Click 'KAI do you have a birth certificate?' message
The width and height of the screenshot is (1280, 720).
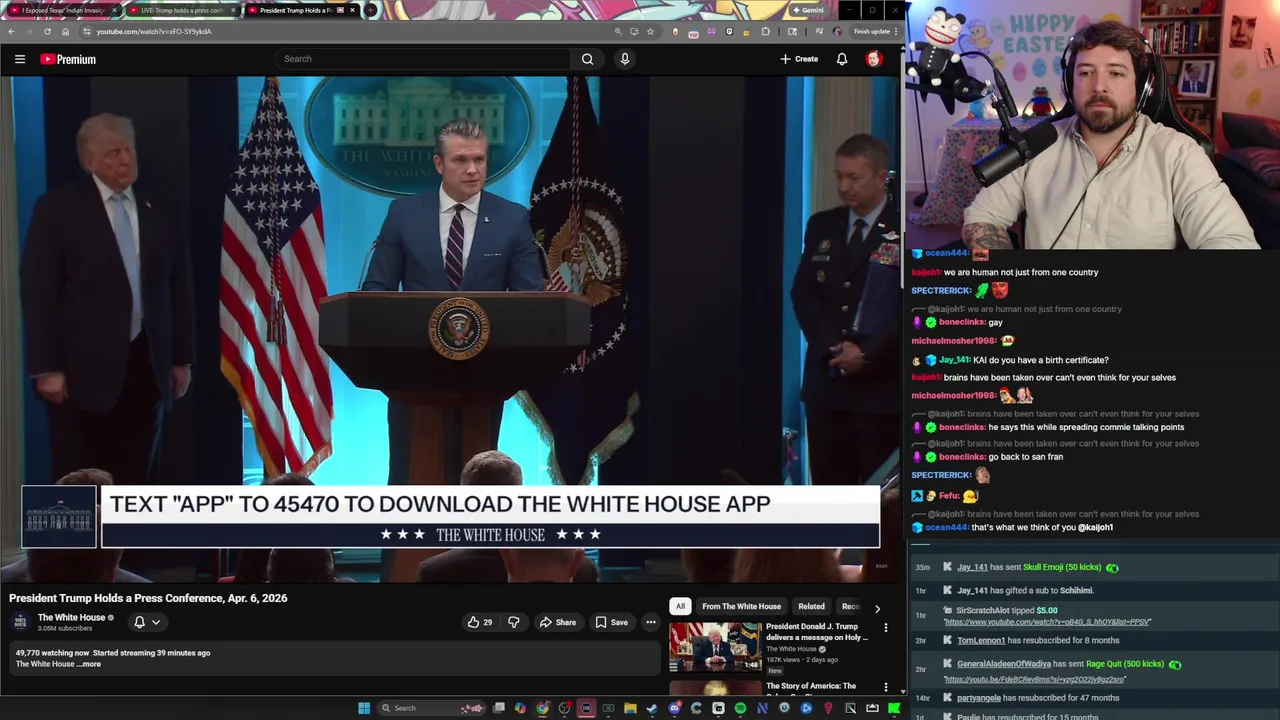pyautogui.click(x=1040, y=360)
